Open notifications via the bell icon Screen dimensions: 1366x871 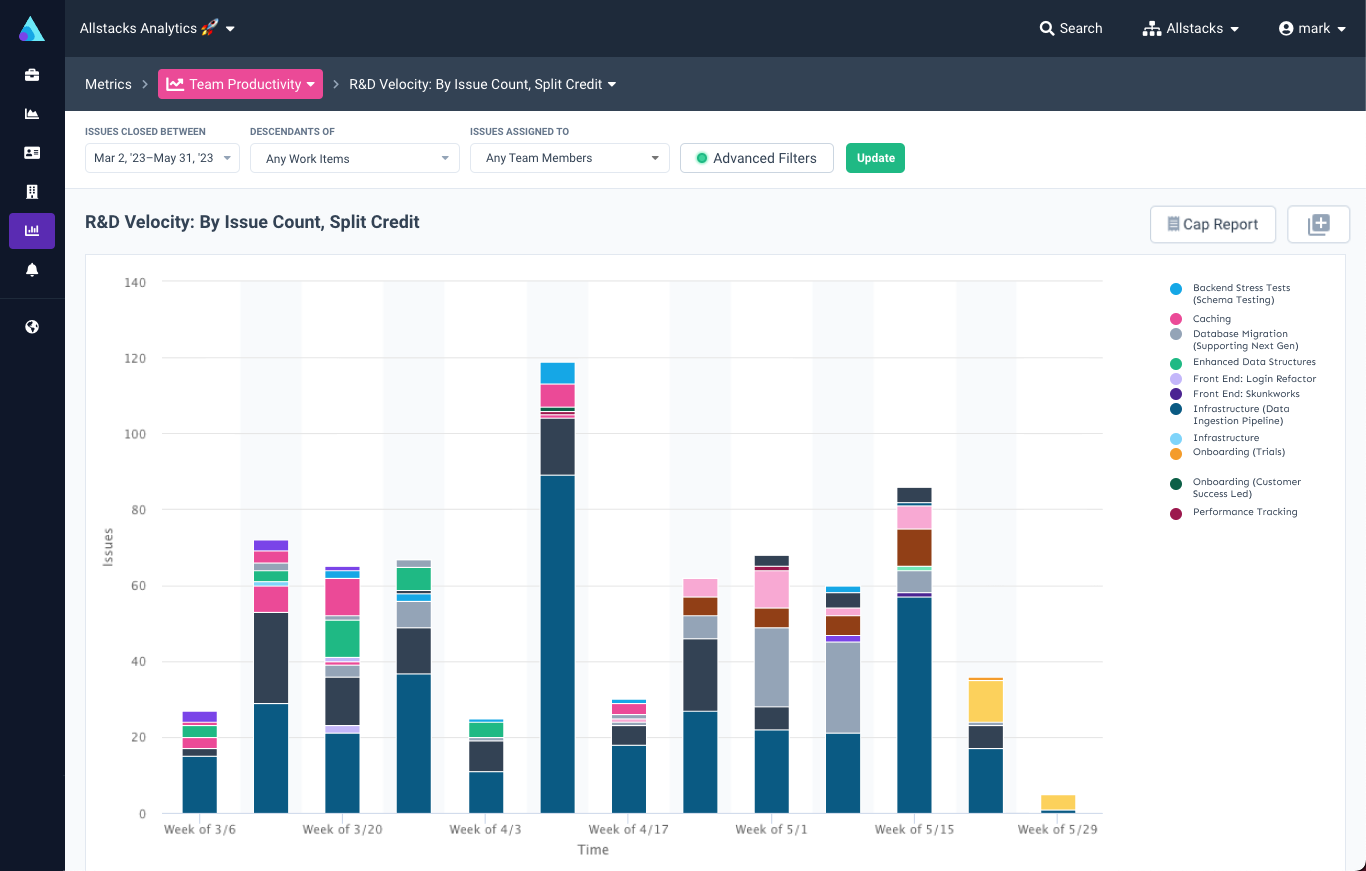coord(32,269)
